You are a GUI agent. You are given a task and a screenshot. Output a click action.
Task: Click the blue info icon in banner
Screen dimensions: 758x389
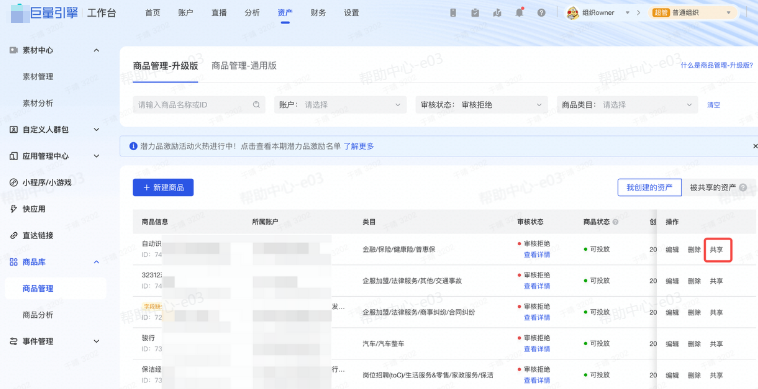point(133,146)
